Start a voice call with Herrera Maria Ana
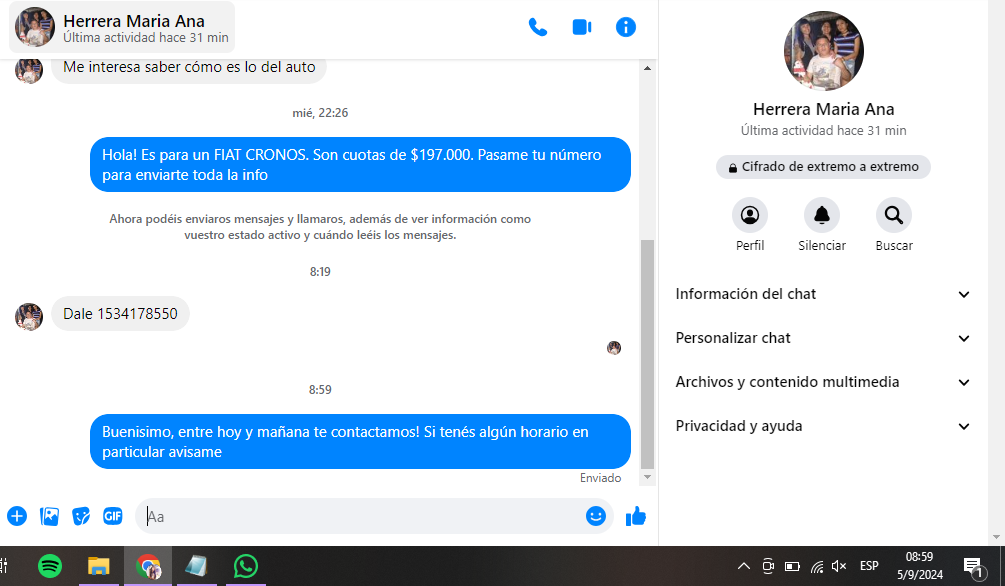The image size is (1005, 586). 538,27
